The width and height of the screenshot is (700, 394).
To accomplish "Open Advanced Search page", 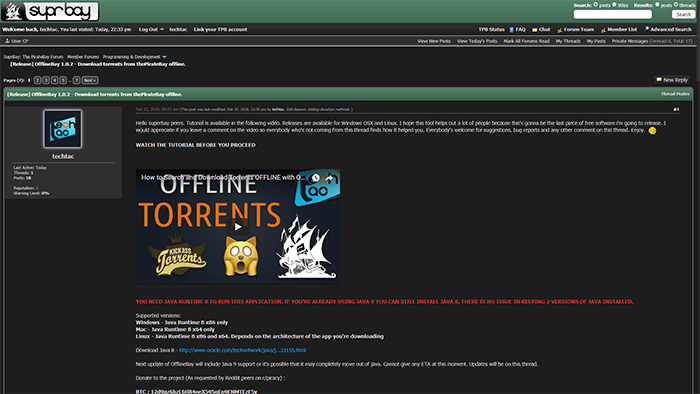I will pyautogui.click(x=671, y=29).
